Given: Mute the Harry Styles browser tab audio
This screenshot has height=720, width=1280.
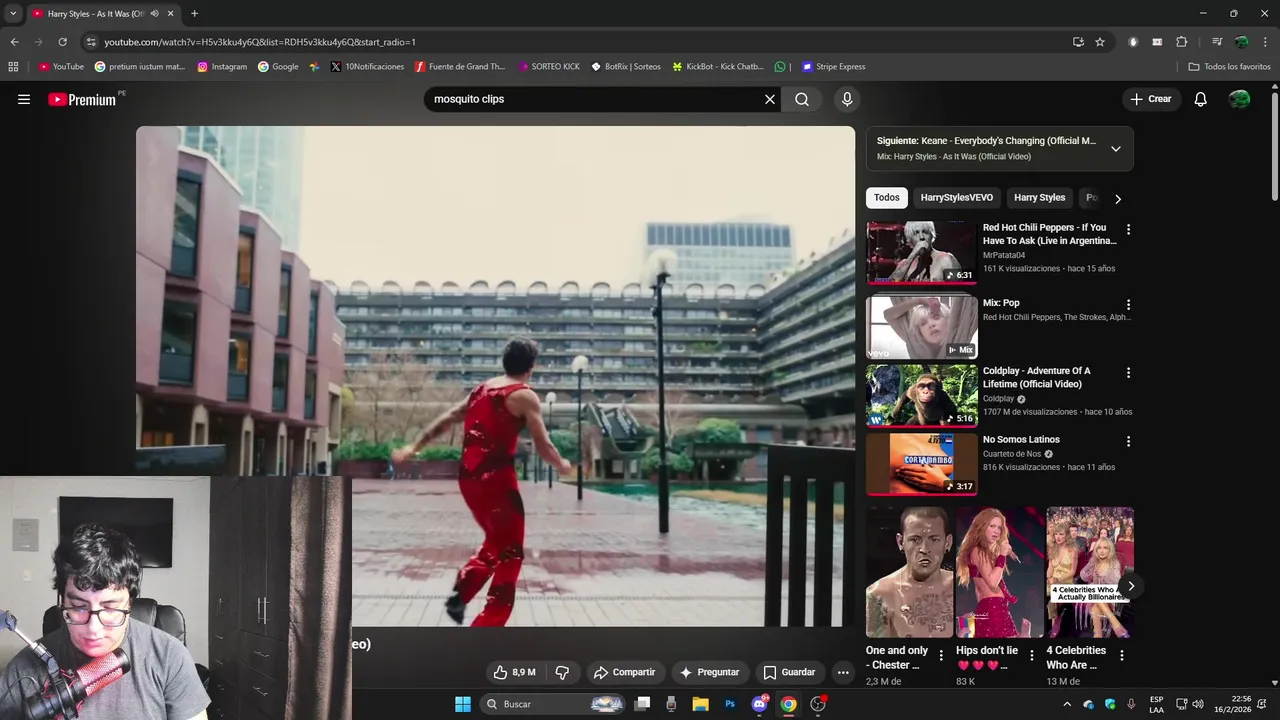Looking at the screenshot, I should (x=154, y=14).
